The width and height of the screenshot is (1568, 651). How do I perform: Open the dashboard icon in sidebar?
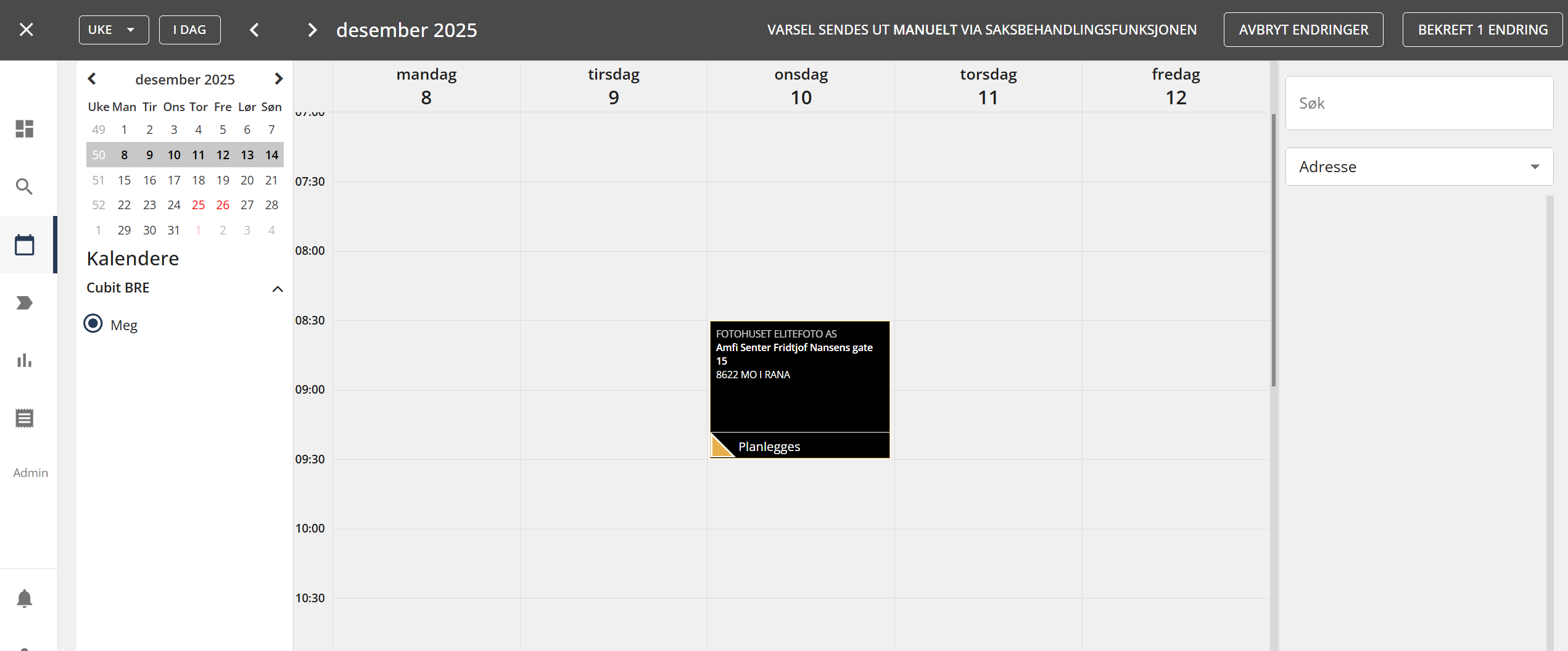pos(25,128)
